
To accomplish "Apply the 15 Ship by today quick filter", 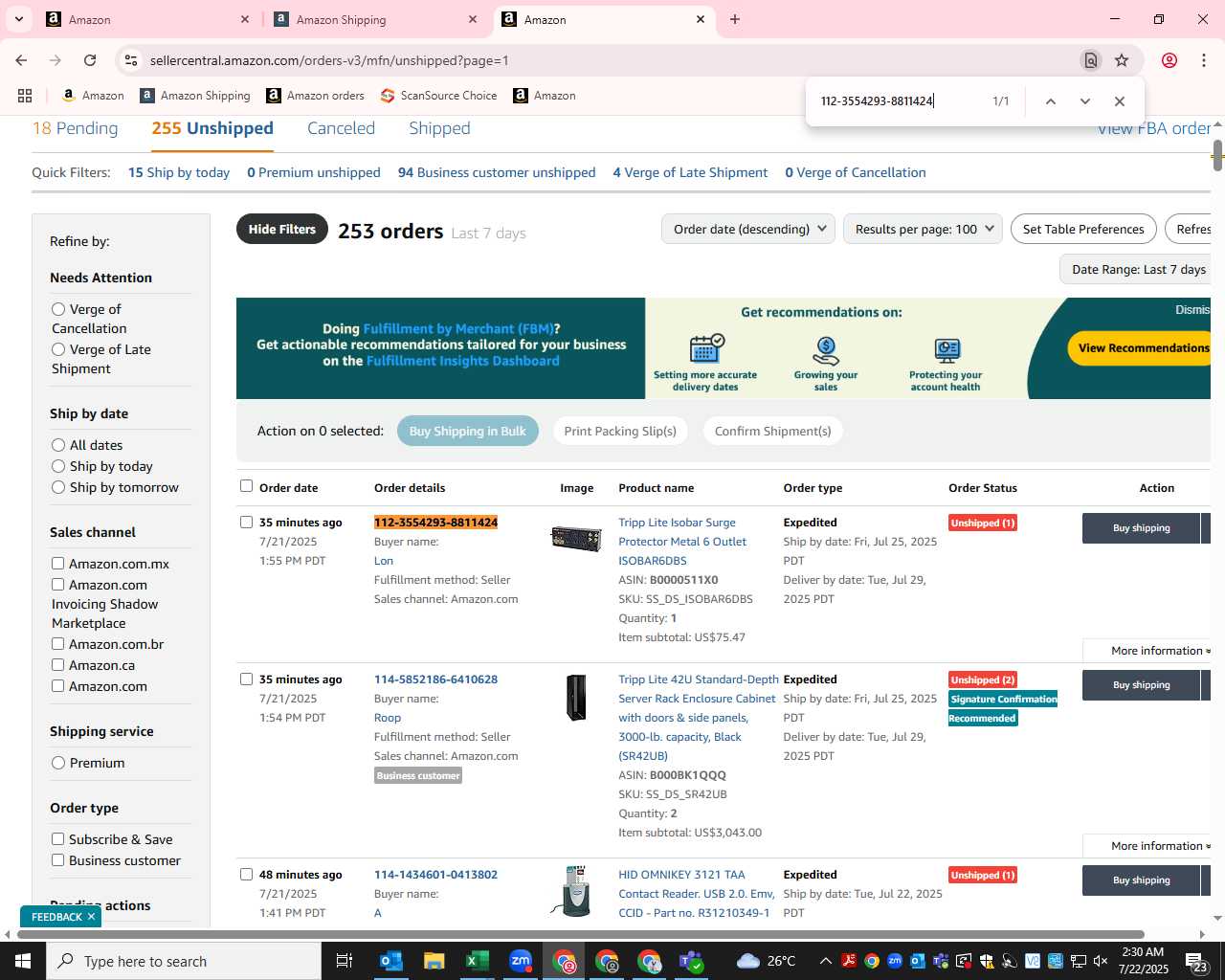I will click(x=179, y=172).
